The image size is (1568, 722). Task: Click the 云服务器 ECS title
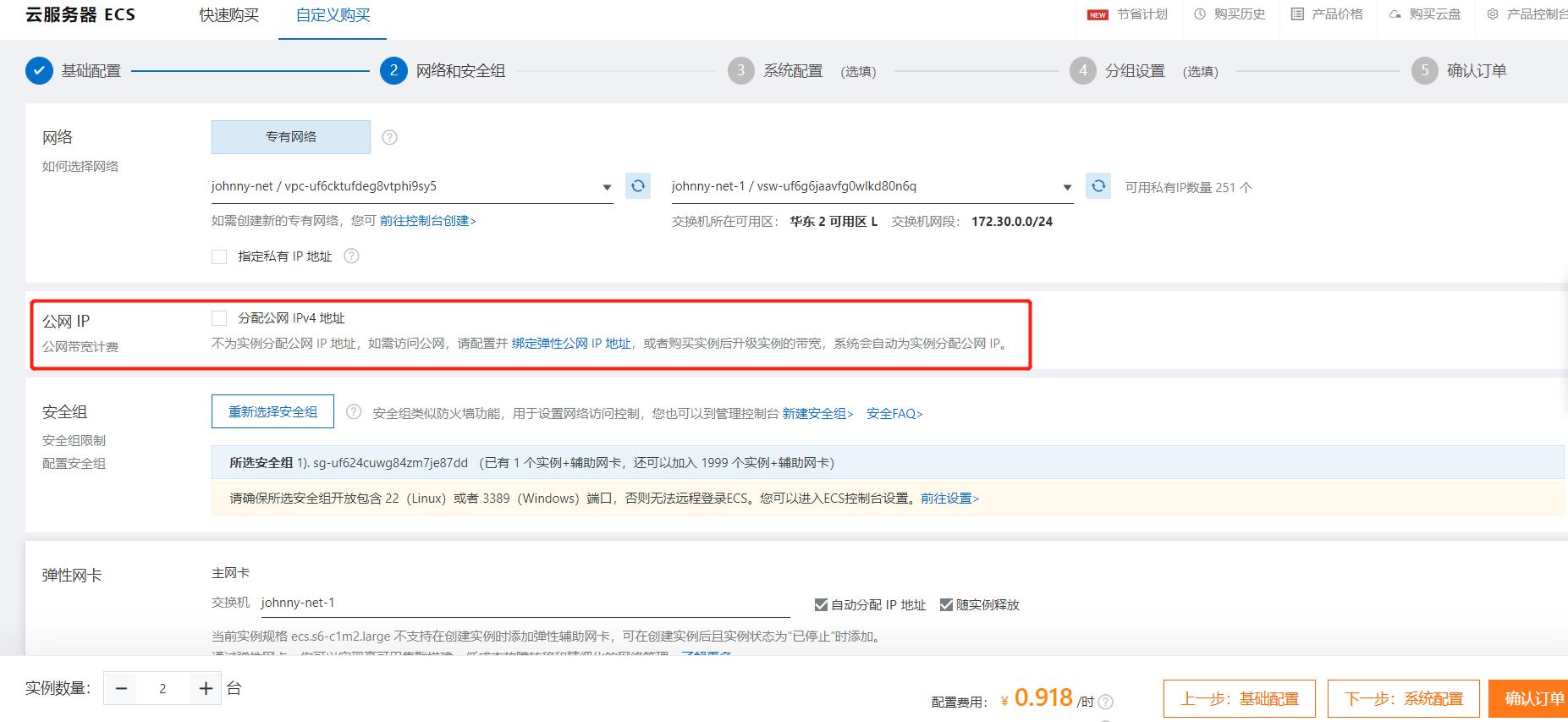tap(80, 14)
